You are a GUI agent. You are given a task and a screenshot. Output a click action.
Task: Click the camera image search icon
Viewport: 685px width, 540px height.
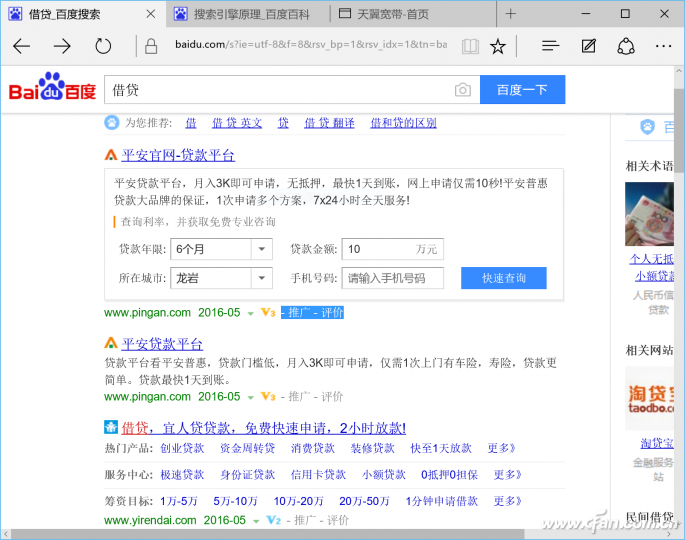click(x=463, y=90)
